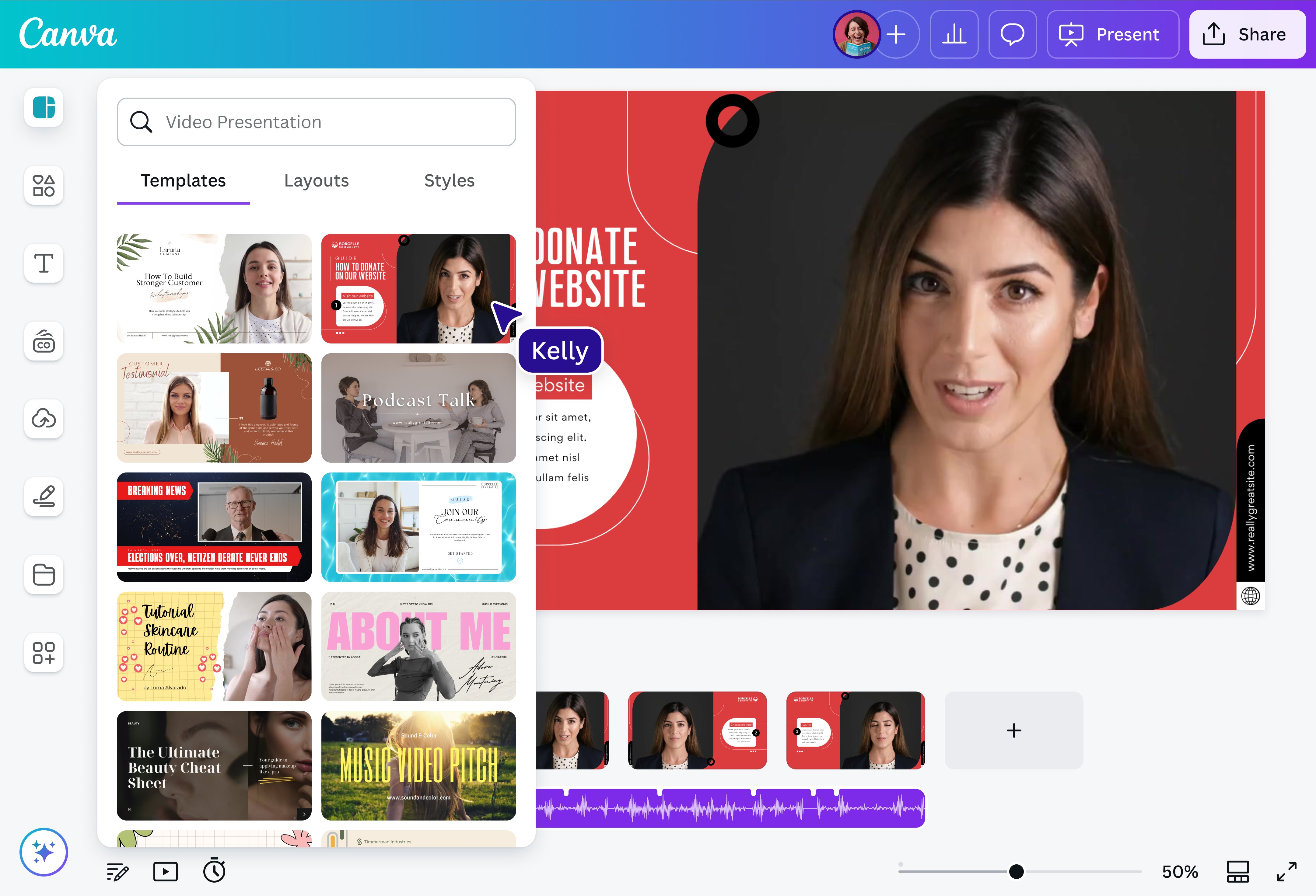Select the Text tool in sidebar
The image size is (1316, 896).
(x=44, y=263)
